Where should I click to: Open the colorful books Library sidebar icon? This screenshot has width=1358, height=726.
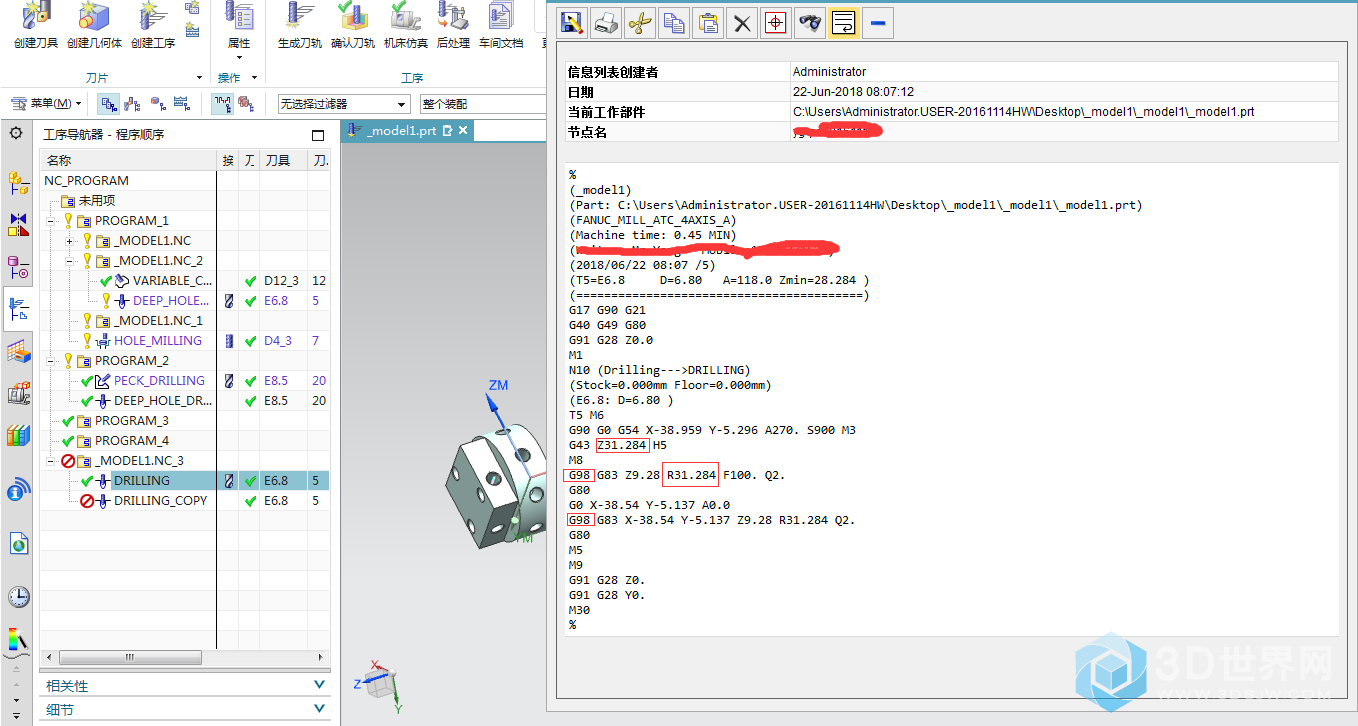(x=17, y=436)
